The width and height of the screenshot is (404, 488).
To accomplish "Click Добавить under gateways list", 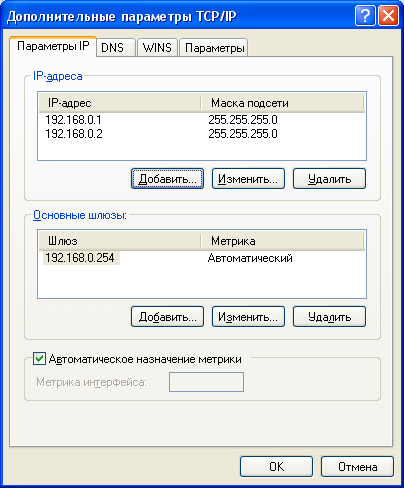I will (x=167, y=317).
